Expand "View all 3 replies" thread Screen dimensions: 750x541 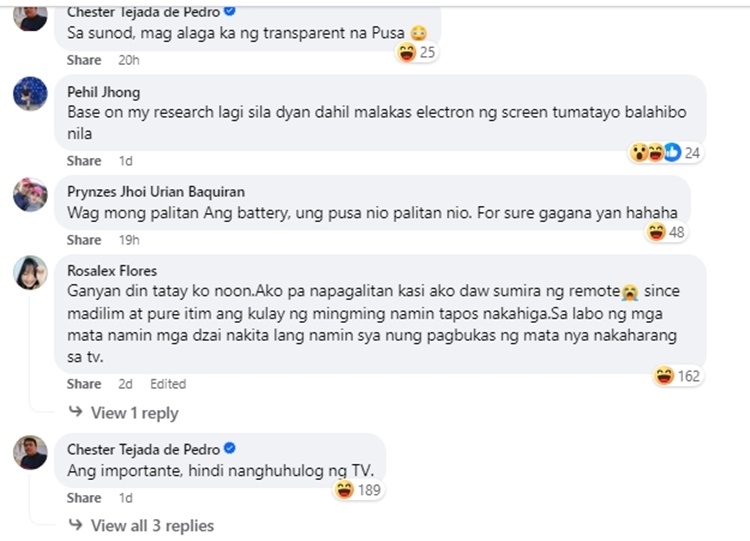[x=152, y=525]
